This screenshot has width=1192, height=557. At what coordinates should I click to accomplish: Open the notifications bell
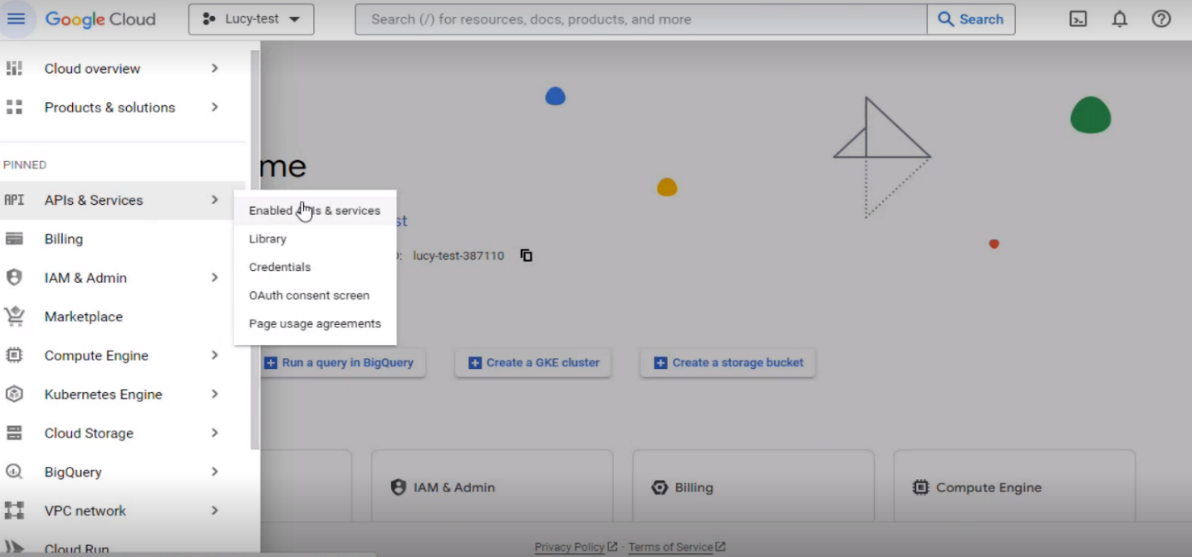[x=1120, y=19]
